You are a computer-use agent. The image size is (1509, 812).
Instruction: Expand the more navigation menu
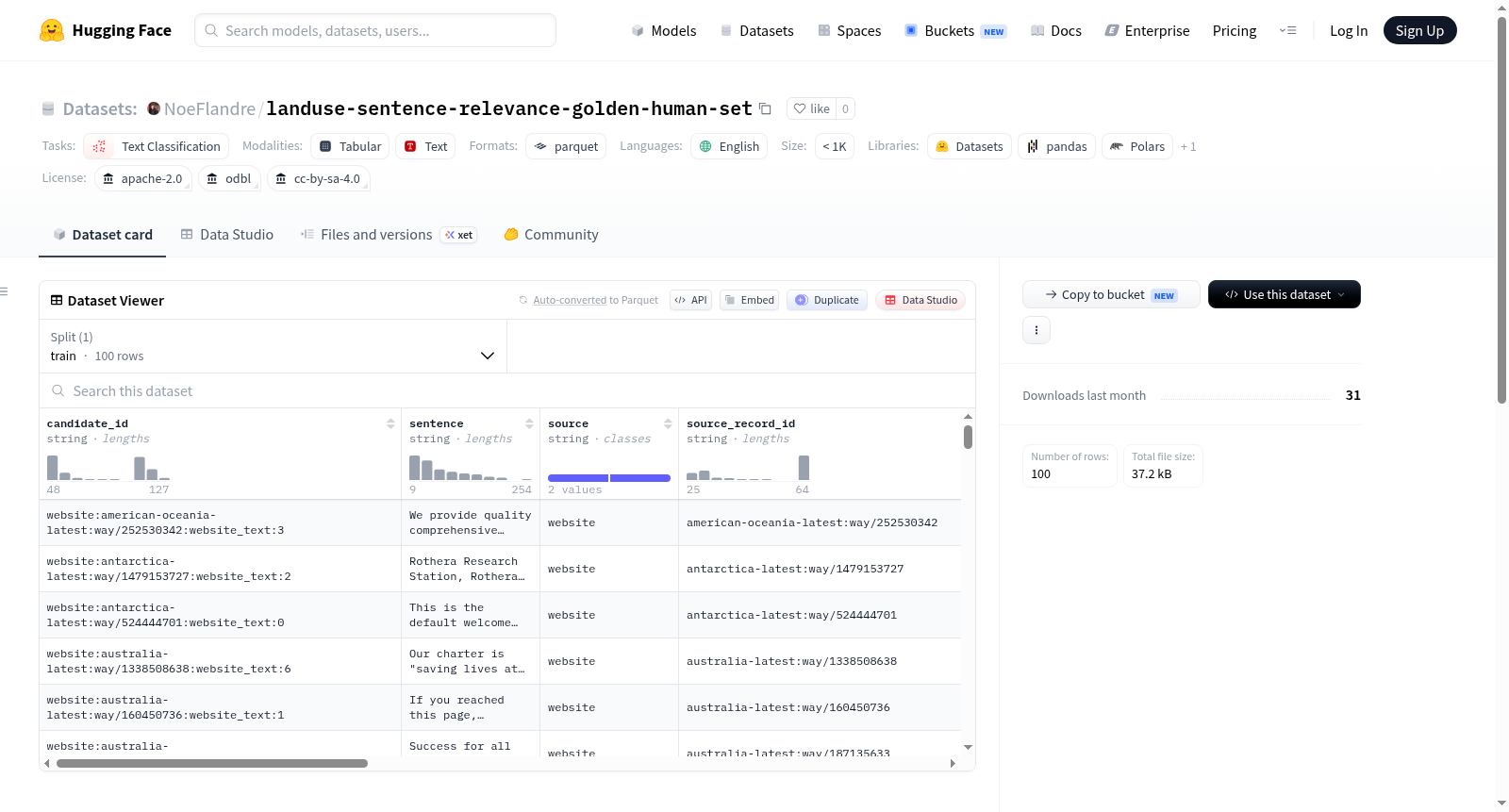pyautogui.click(x=1287, y=31)
